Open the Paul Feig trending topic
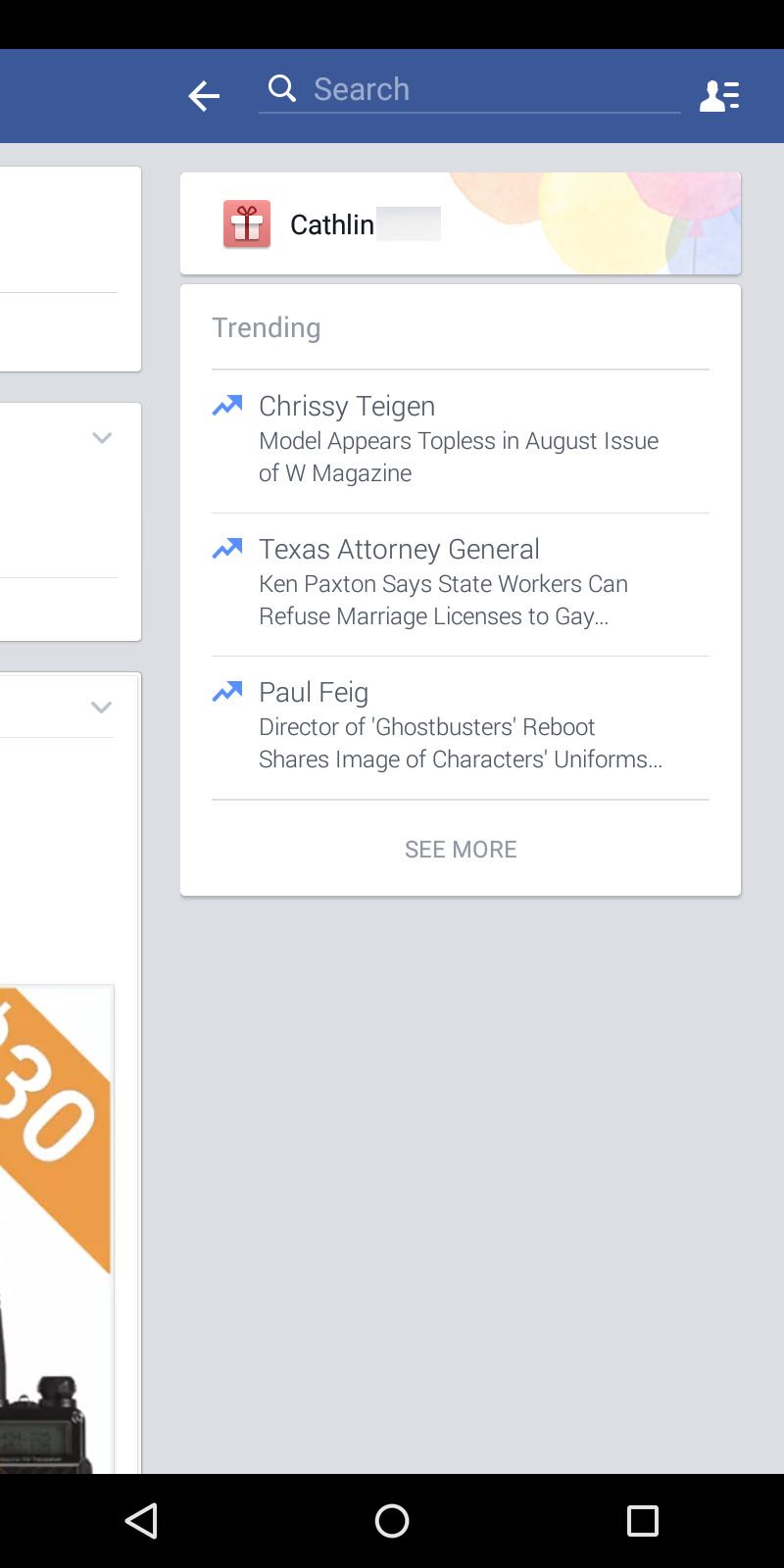 coord(314,692)
